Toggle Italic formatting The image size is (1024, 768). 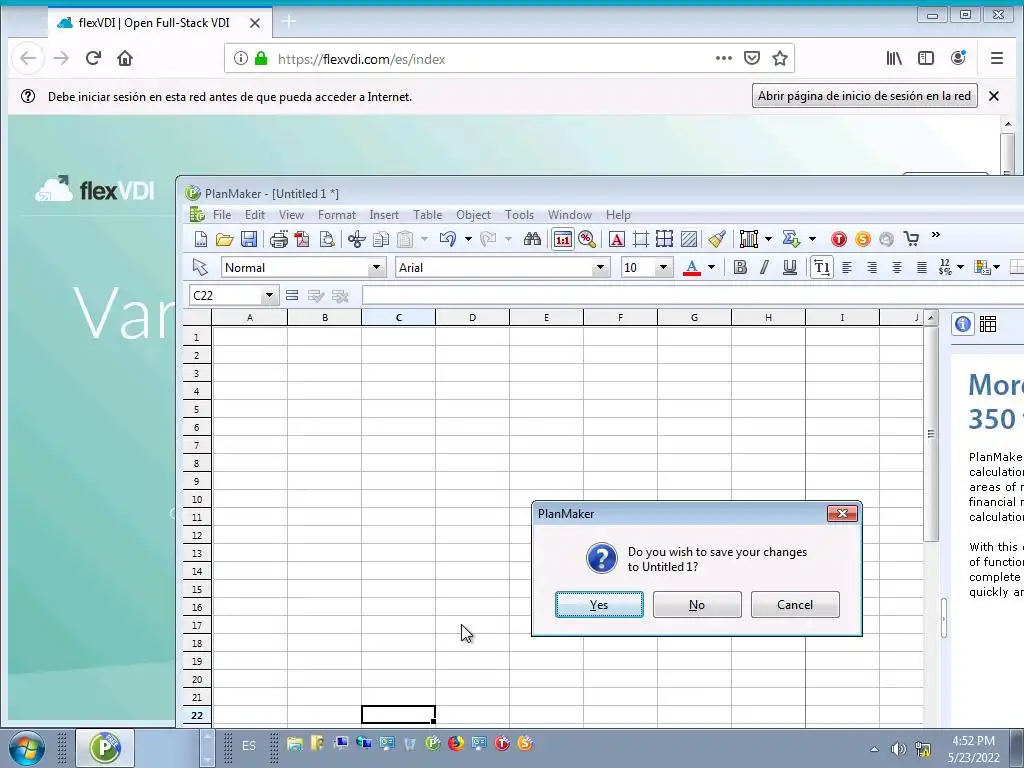pos(764,267)
